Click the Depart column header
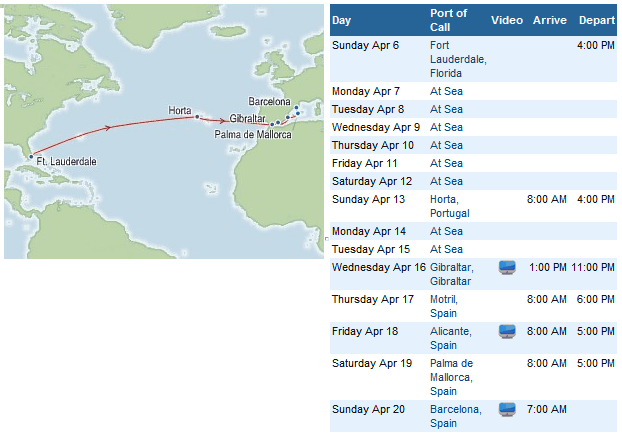The image size is (622, 436). tap(596, 20)
